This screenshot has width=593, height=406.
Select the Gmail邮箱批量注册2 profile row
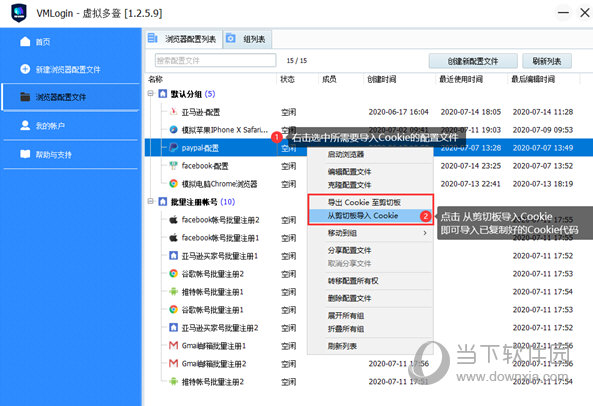point(369,364)
